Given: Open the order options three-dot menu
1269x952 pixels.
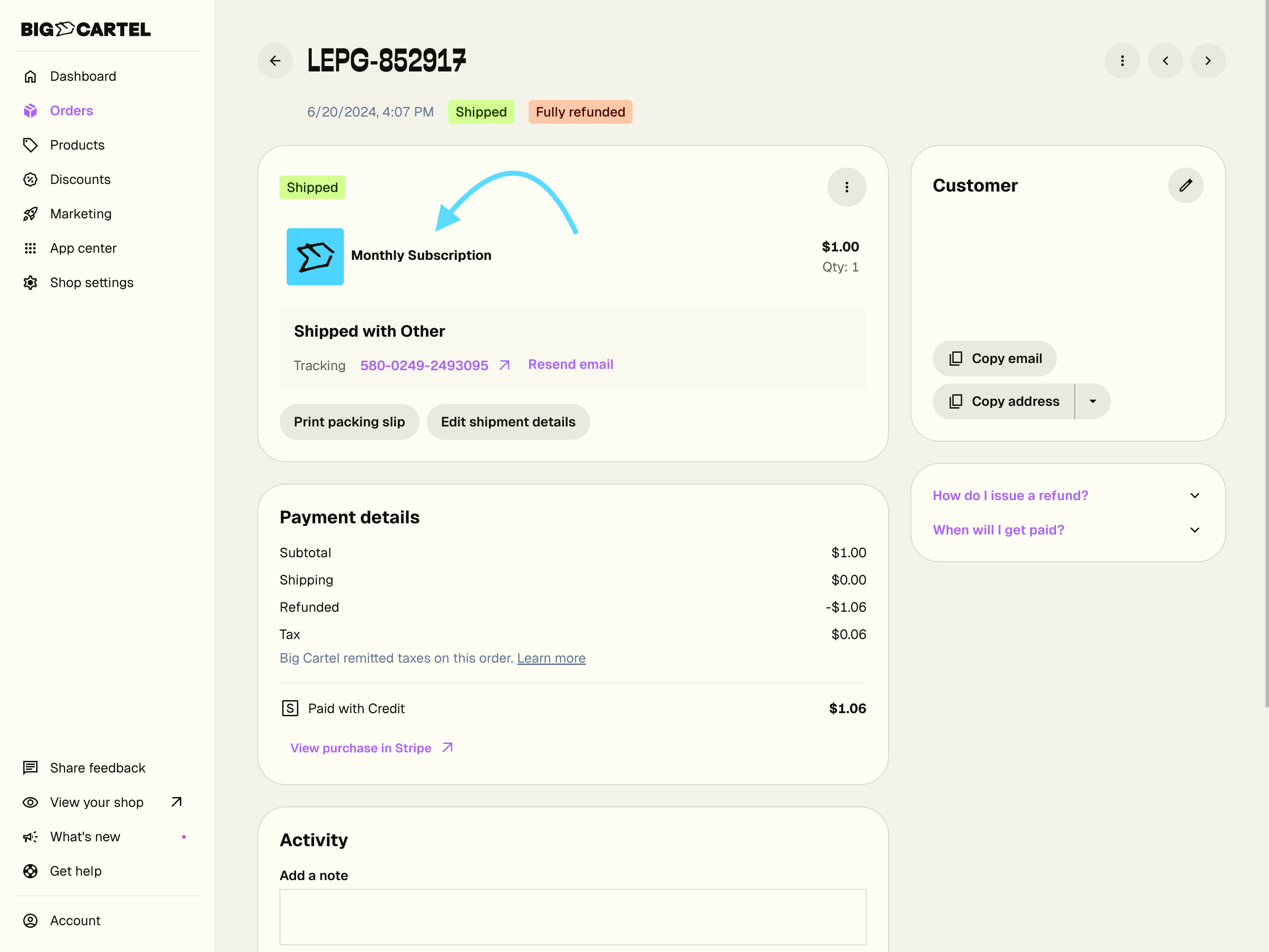Looking at the screenshot, I should (x=1122, y=61).
